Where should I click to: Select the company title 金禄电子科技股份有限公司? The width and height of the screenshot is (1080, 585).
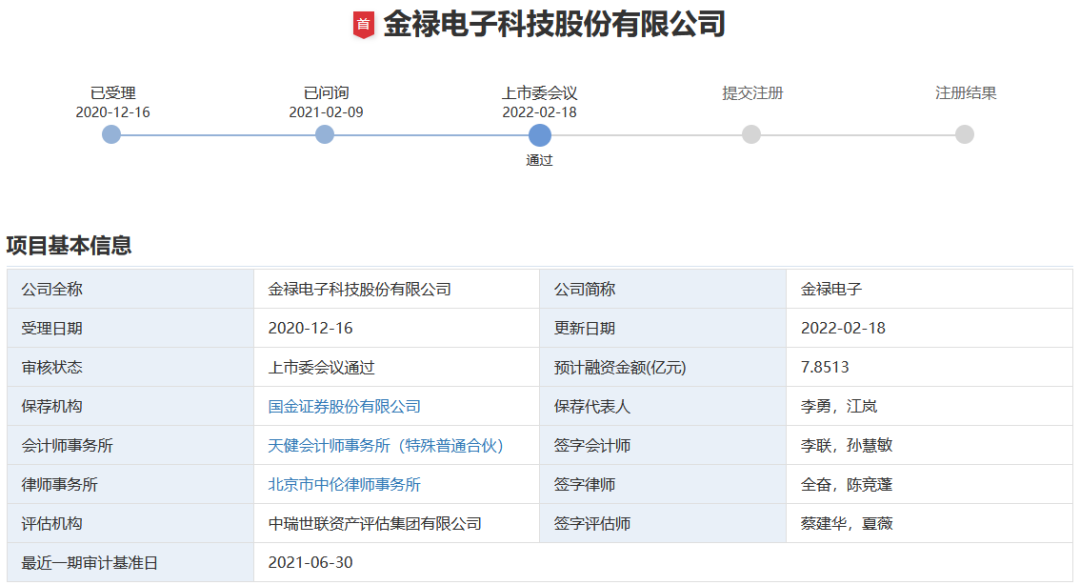tap(556, 24)
